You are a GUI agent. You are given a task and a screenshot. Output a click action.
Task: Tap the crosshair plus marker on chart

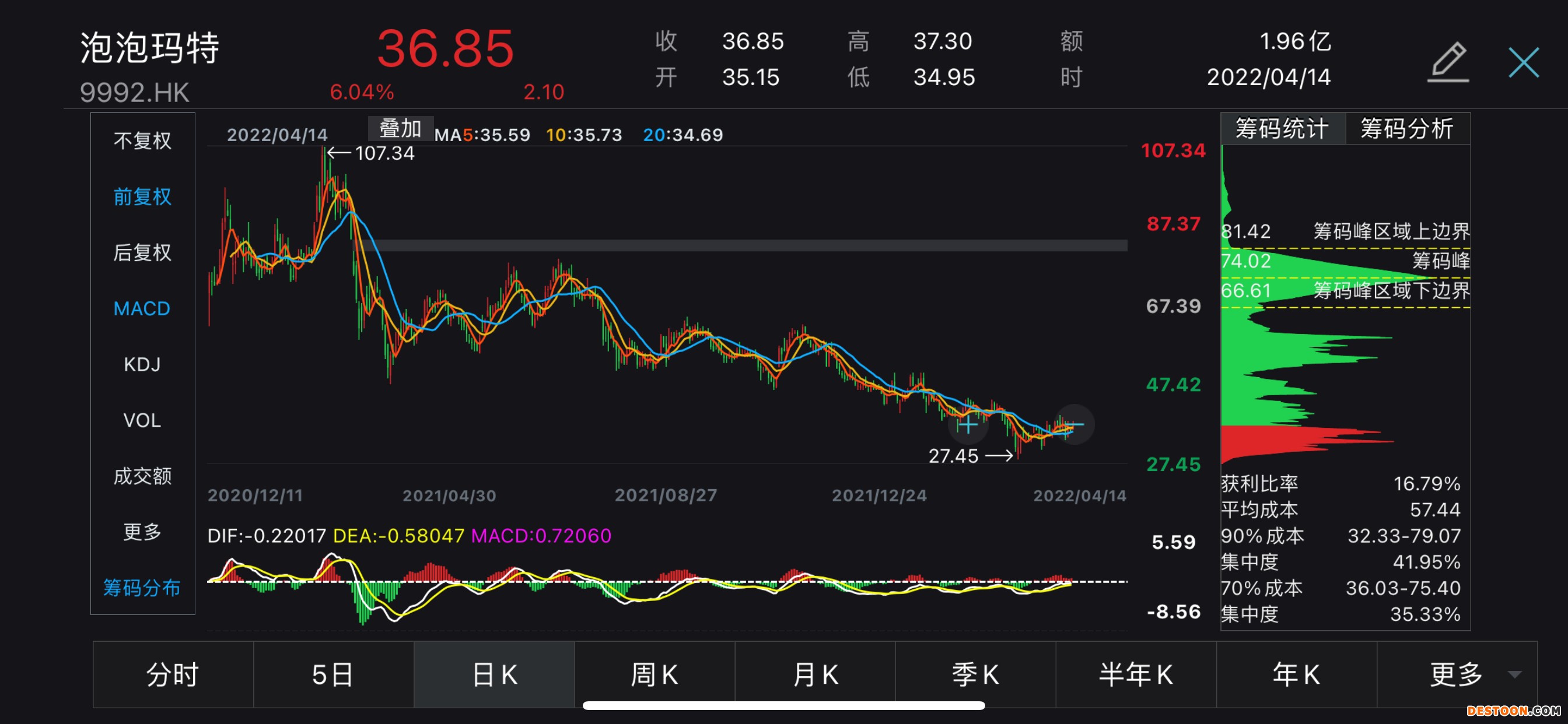pos(967,425)
